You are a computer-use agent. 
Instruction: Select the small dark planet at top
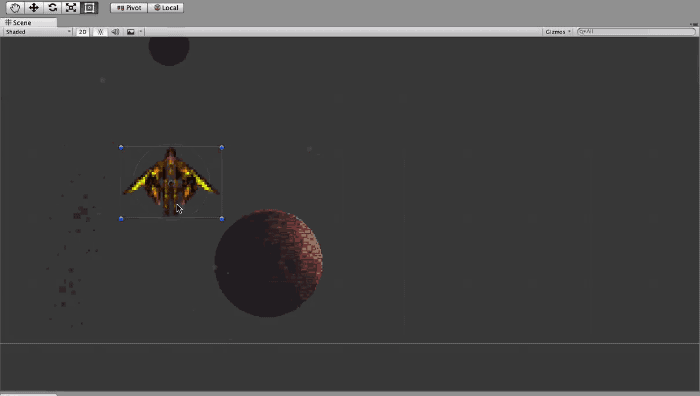pos(169,50)
